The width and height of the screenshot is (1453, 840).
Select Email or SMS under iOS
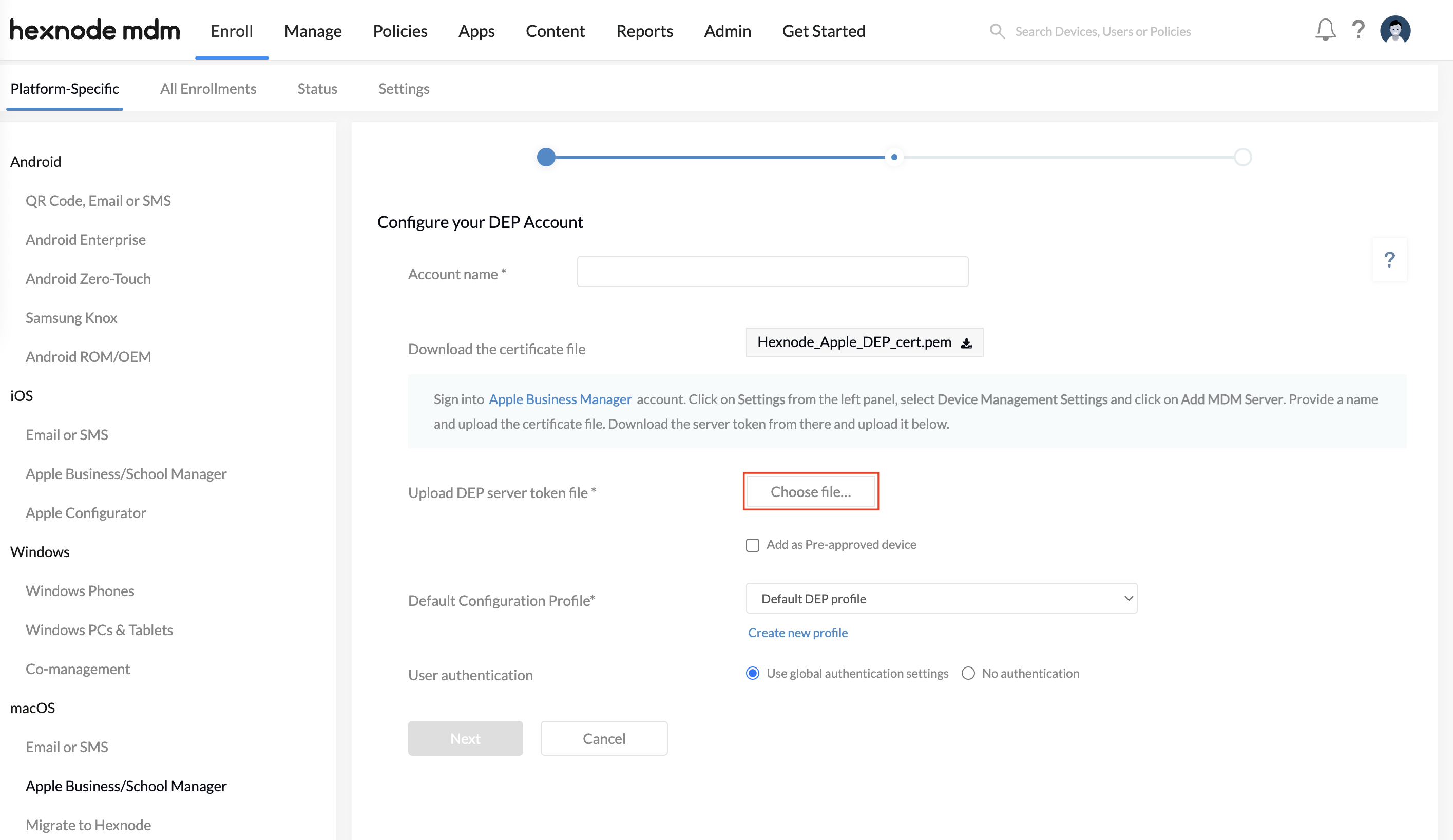pos(66,435)
